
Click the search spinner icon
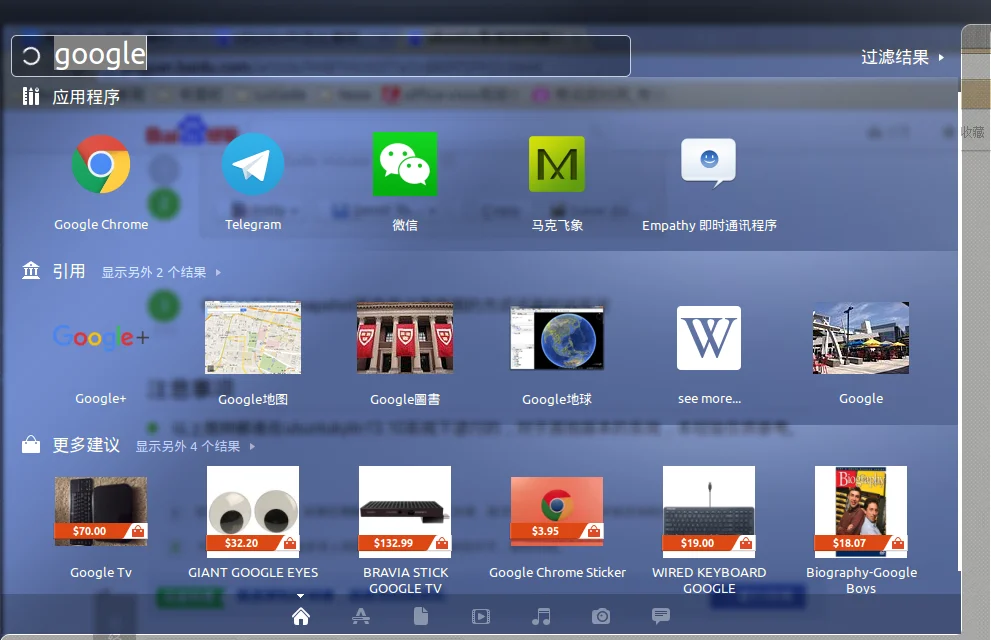31,56
